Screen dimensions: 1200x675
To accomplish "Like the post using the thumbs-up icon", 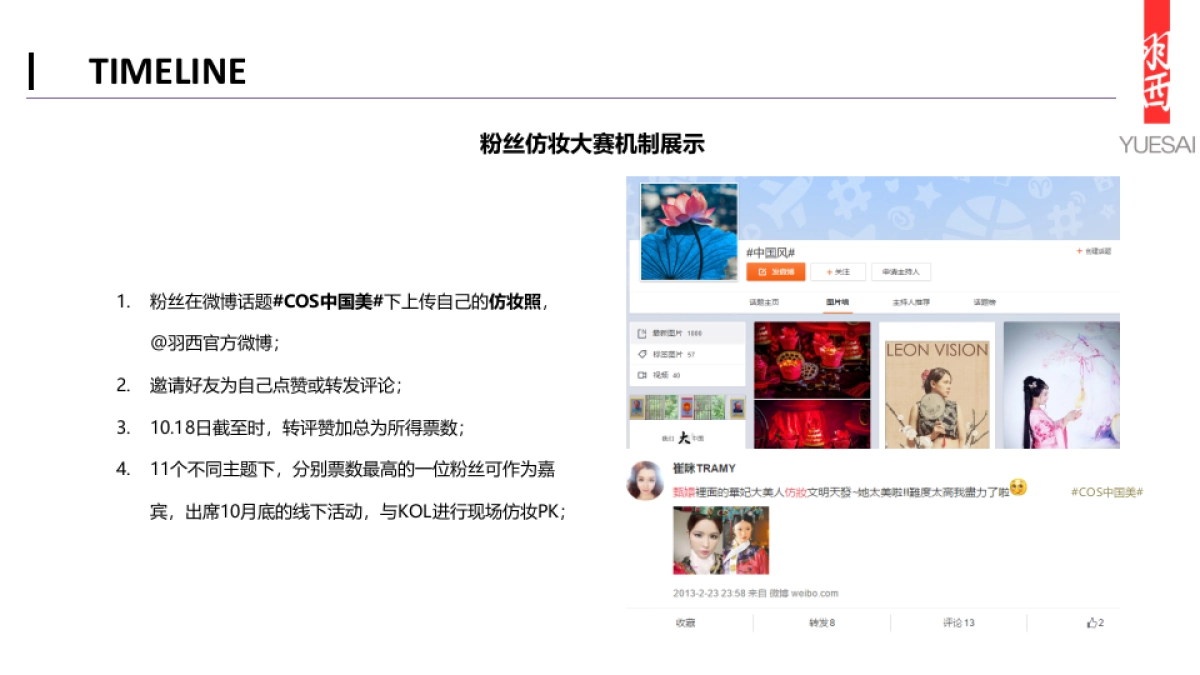I will [1093, 622].
